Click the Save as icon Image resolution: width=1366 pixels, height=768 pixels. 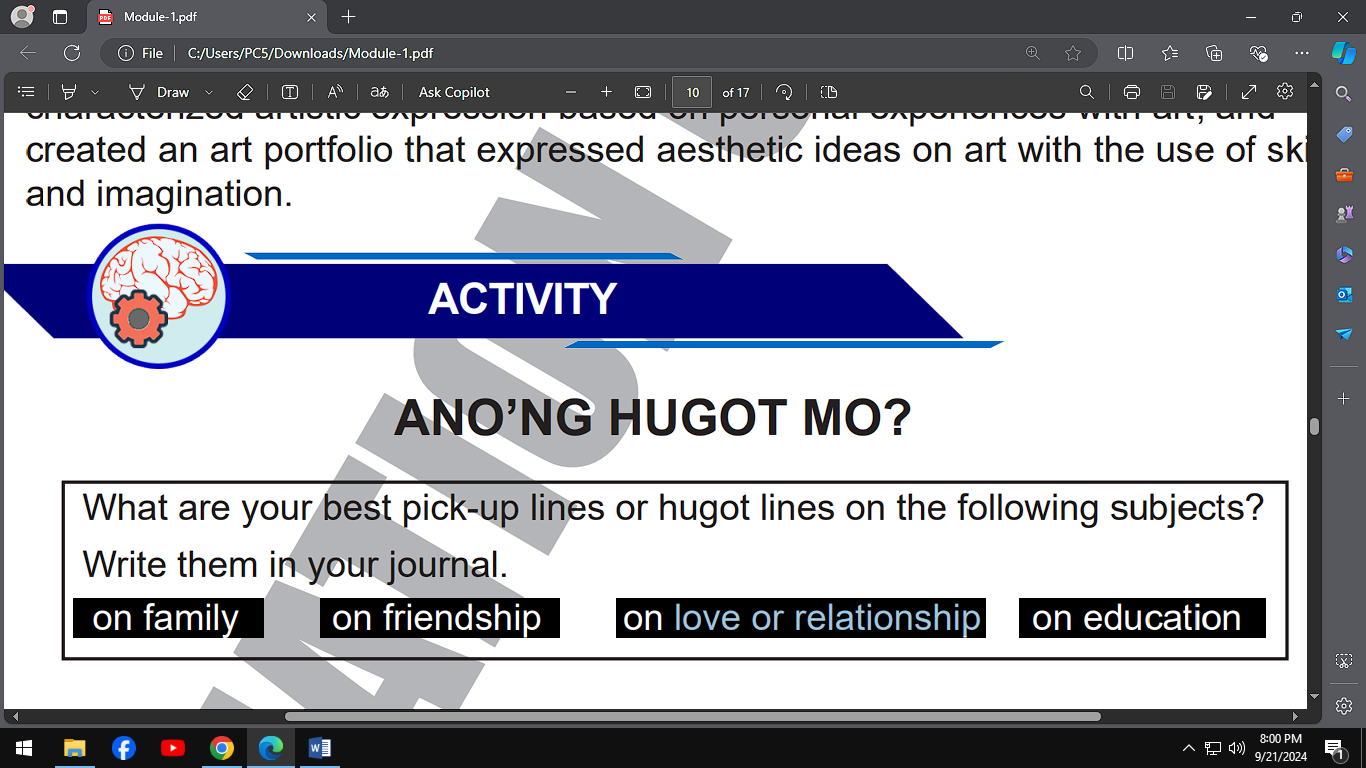1205,92
